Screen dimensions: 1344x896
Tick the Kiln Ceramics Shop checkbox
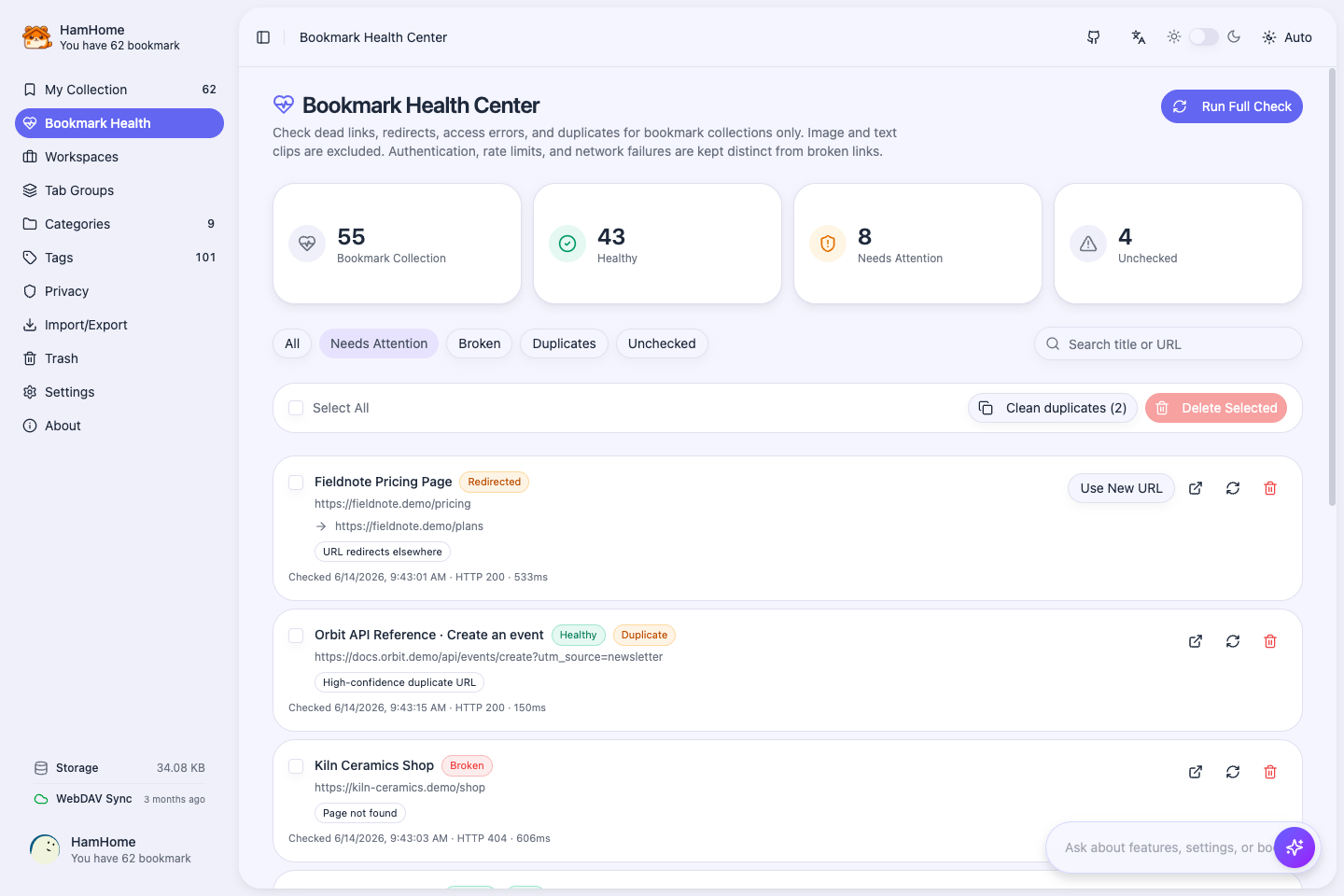click(296, 766)
